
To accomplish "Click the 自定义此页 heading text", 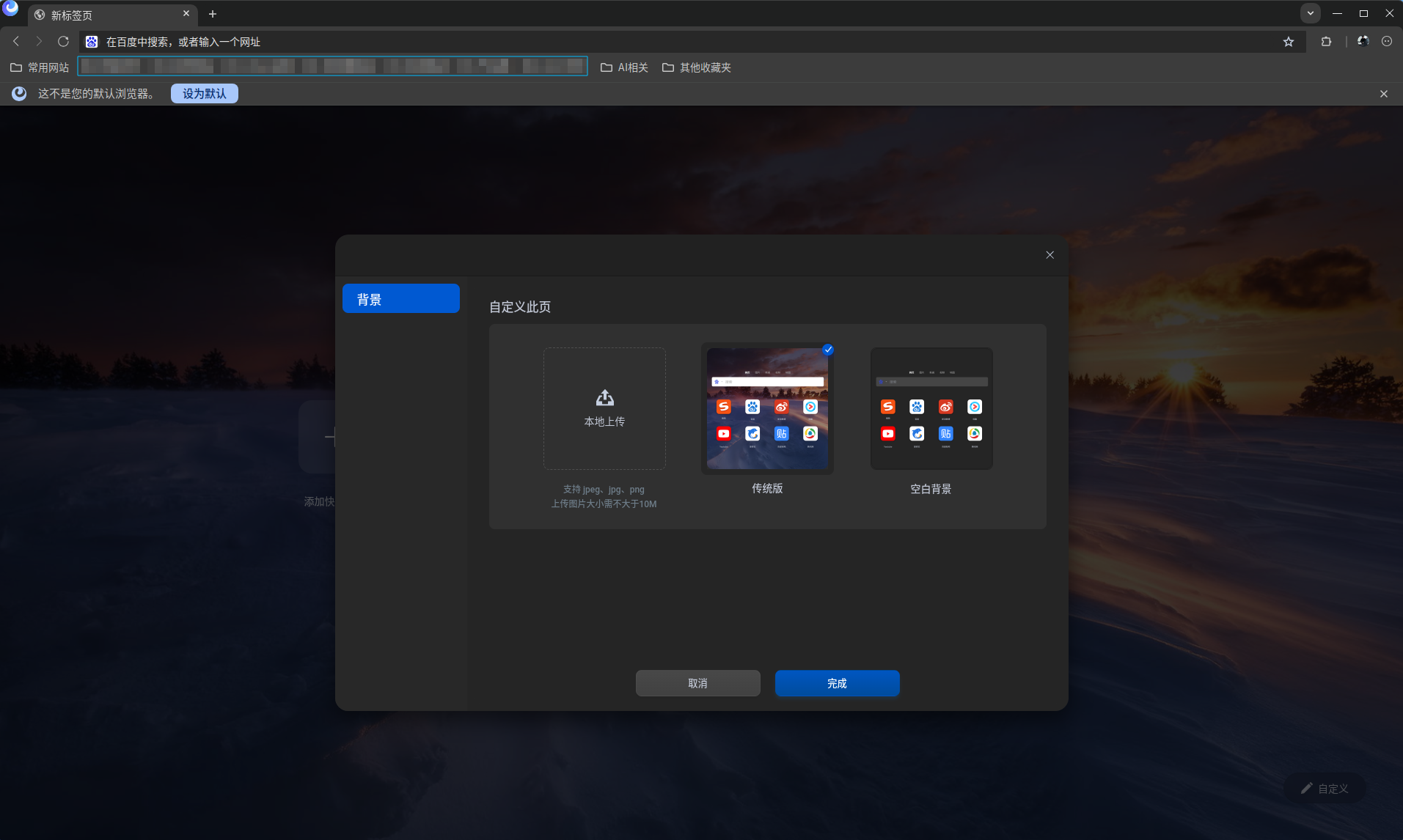I will coord(520,307).
